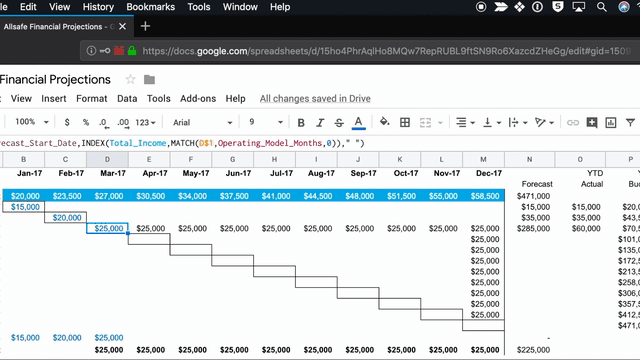Open Spotlight search in menu bar
640x360 pixels.
point(601,7)
